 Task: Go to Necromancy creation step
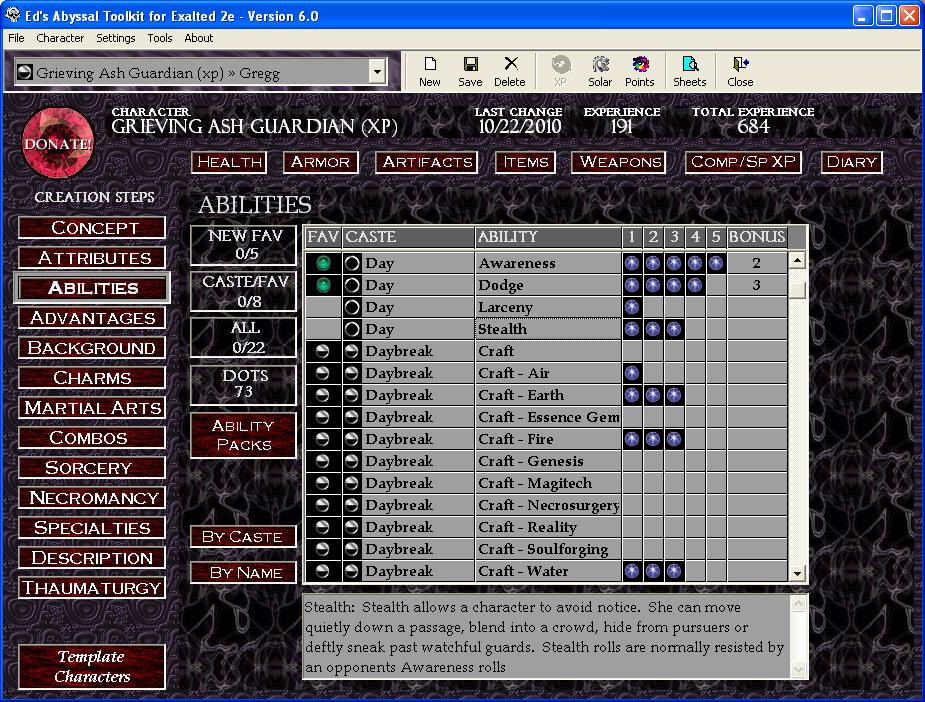click(x=92, y=498)
